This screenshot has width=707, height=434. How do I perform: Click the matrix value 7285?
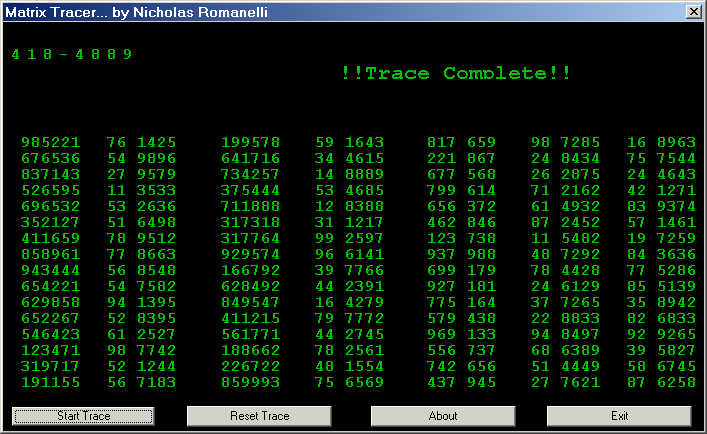pos(580,143)
